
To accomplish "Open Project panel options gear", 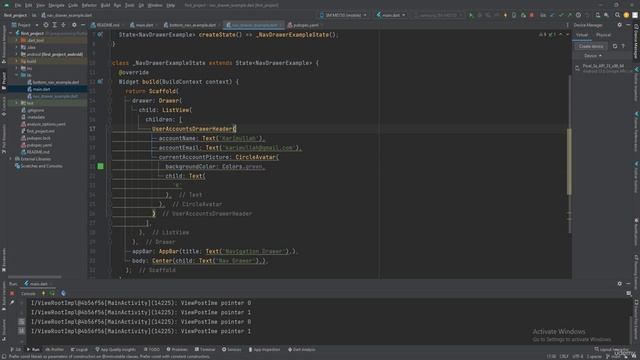I will [x=74, y=25].
